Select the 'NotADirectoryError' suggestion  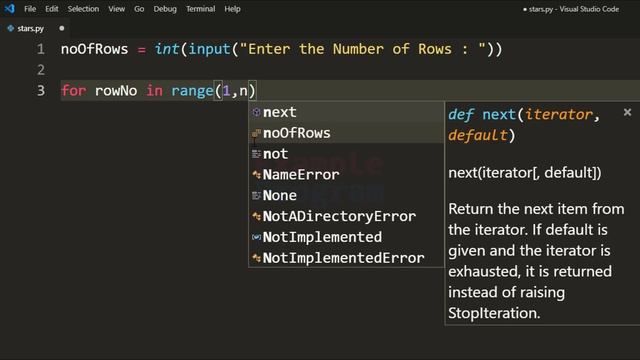click(346, 216)
